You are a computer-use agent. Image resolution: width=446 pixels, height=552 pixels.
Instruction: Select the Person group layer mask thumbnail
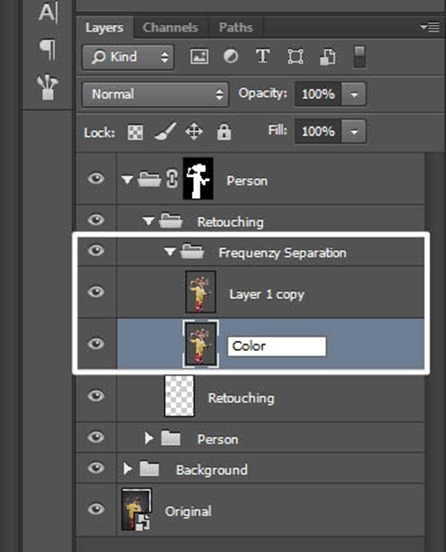(x=198, y=178)
